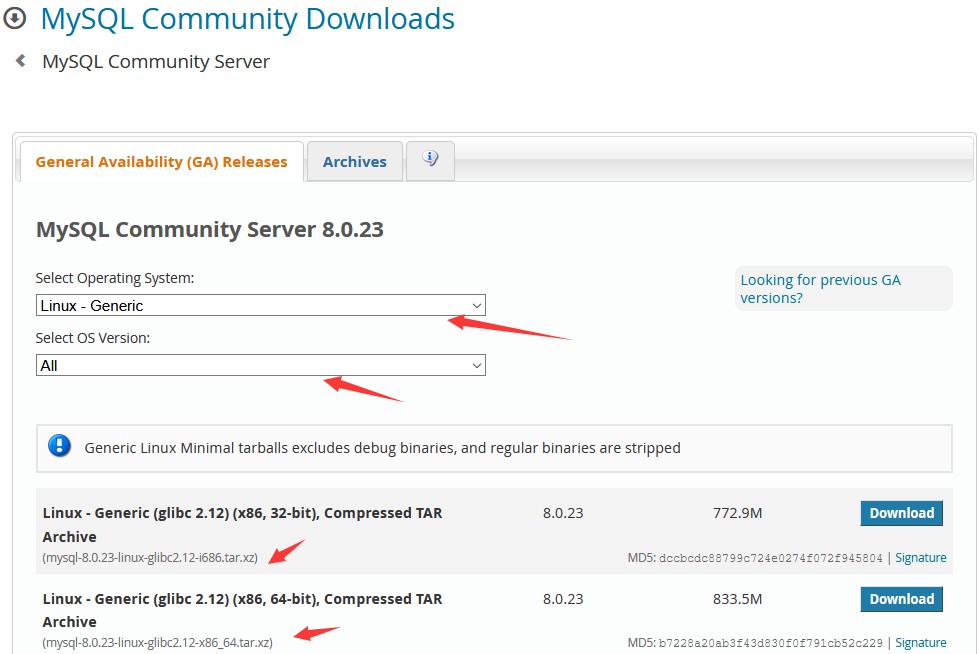
Task: Open the OS Version dropdown arrow
Action: point(476,365)
